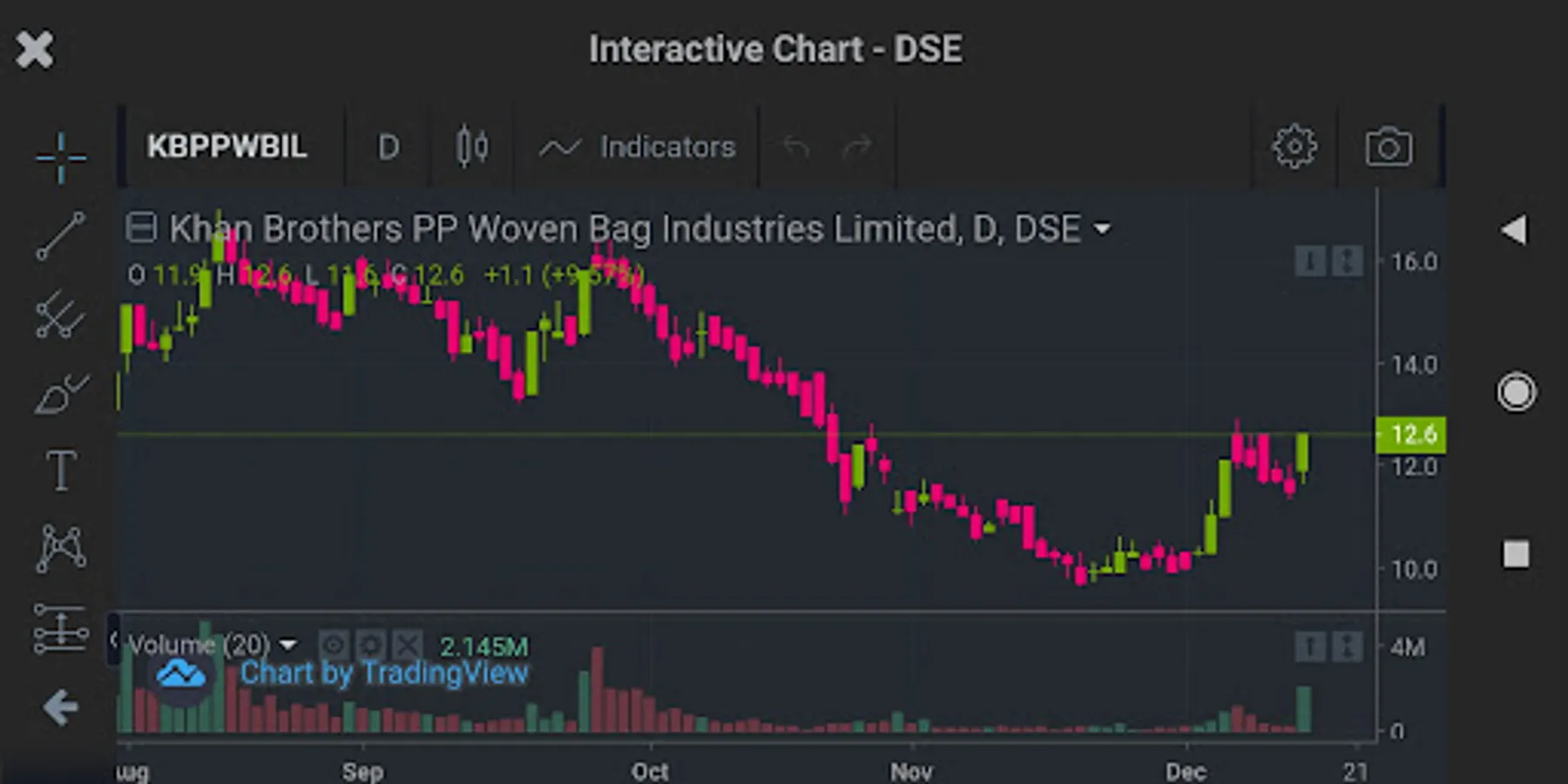The image size is (1568, 784).
Task: Expand the Volume (20) dropdown arrow
Action: click(288, 645)
